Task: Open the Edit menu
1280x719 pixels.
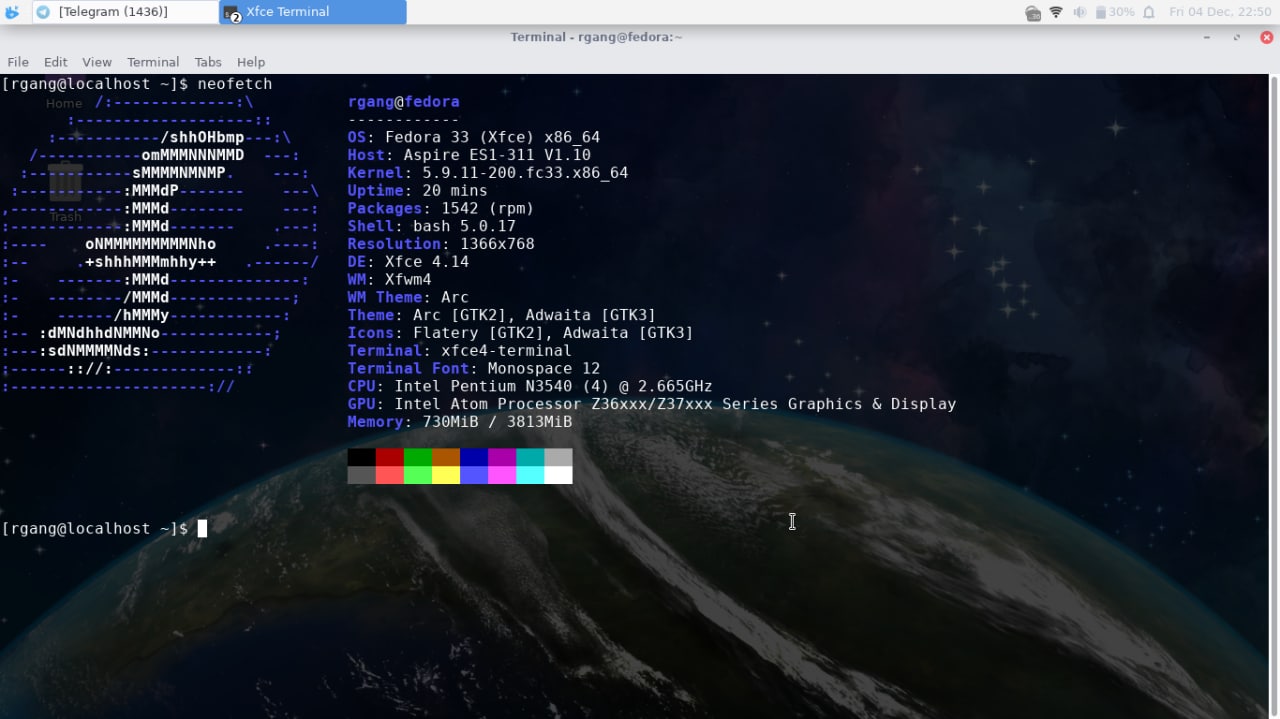Action: click(56, 62)
